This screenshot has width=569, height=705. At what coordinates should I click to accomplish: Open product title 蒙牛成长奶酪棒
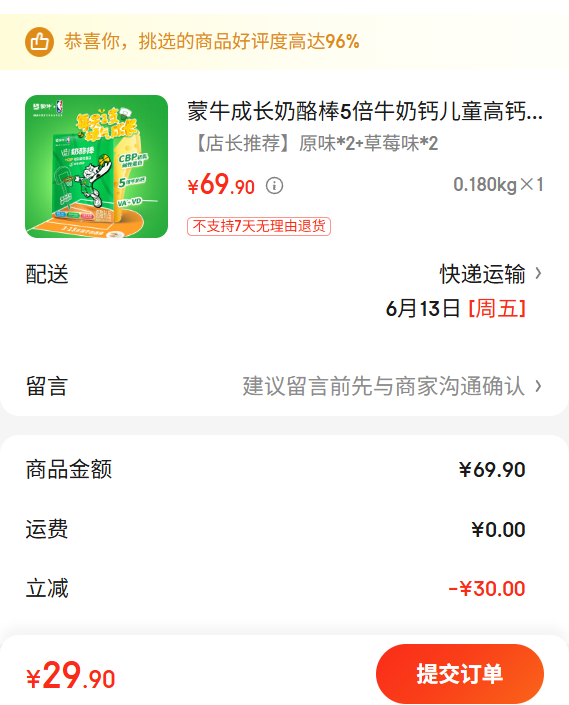pyautogui.click(x=365, y=112)
